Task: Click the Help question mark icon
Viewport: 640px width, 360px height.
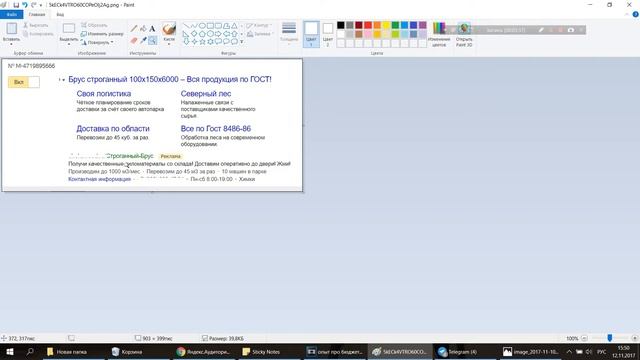Action: (x=635, y=14)
